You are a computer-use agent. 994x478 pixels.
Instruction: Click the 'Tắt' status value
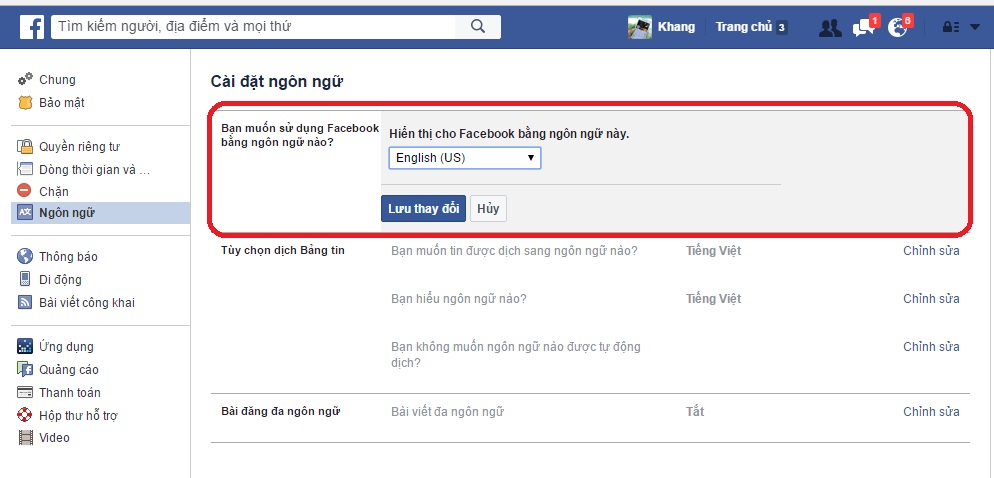pyautogui.click(x=695, y=411)
